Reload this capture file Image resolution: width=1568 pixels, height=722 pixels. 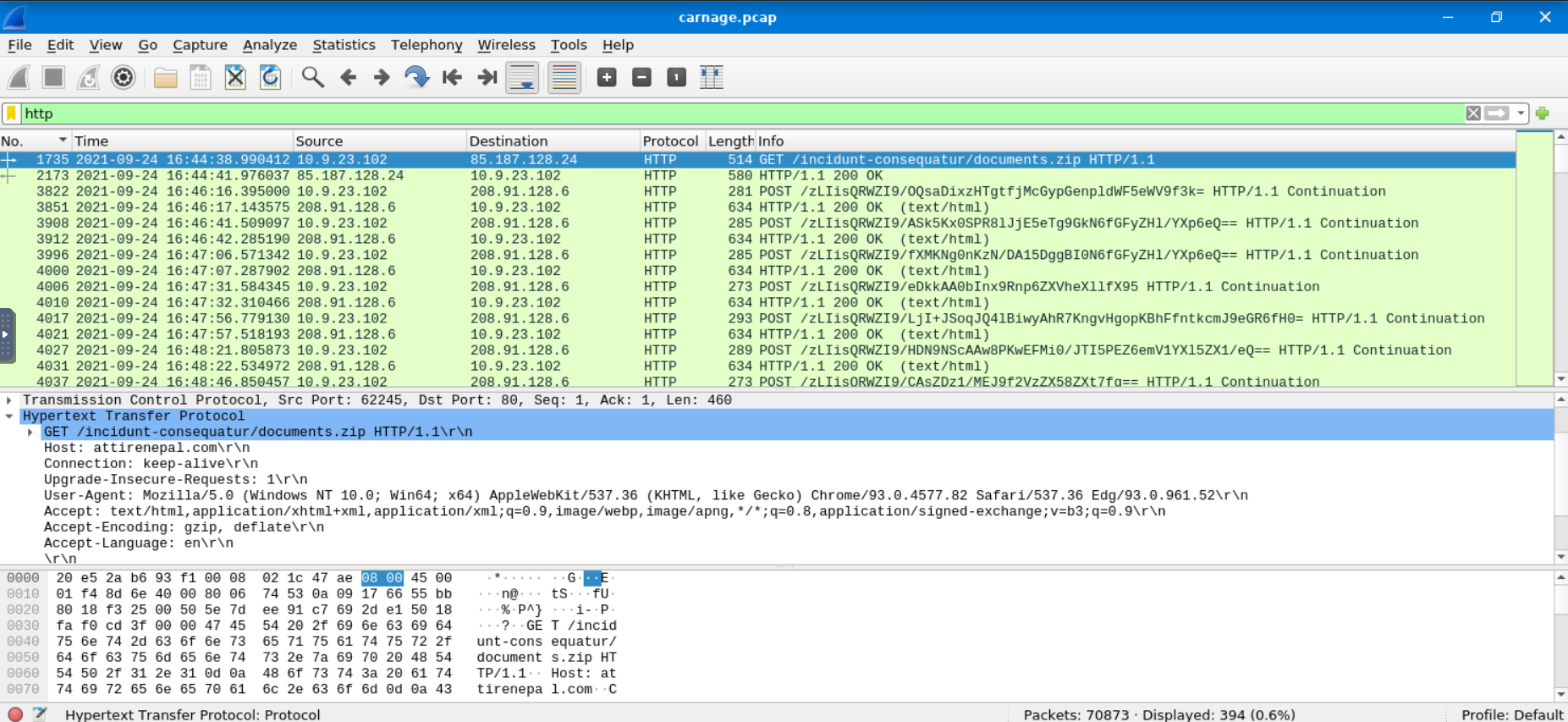[x=270, y=78]
